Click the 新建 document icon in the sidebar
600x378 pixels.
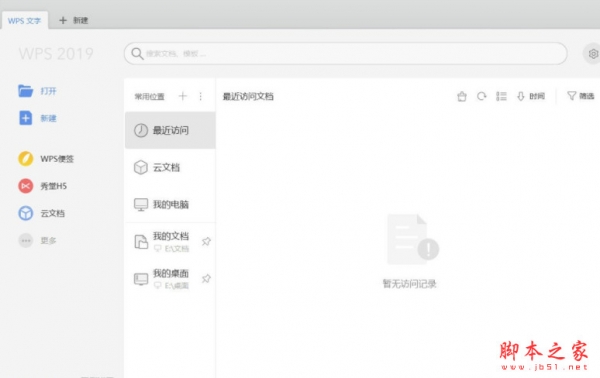point(26,118)
